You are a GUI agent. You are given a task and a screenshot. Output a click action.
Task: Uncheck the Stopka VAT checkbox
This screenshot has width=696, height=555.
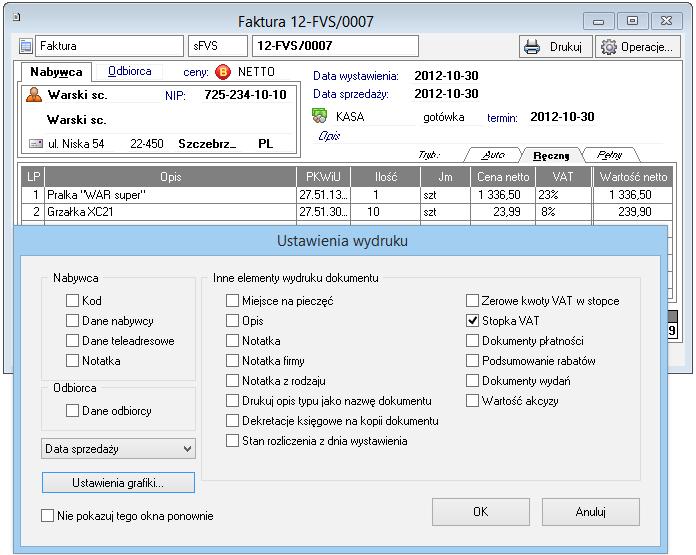[472, 321]
